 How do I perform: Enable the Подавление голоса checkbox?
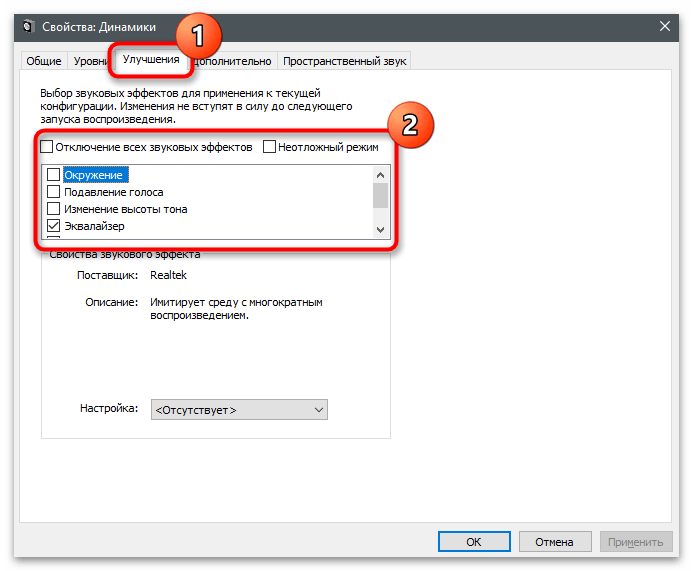tap(53, 192)
